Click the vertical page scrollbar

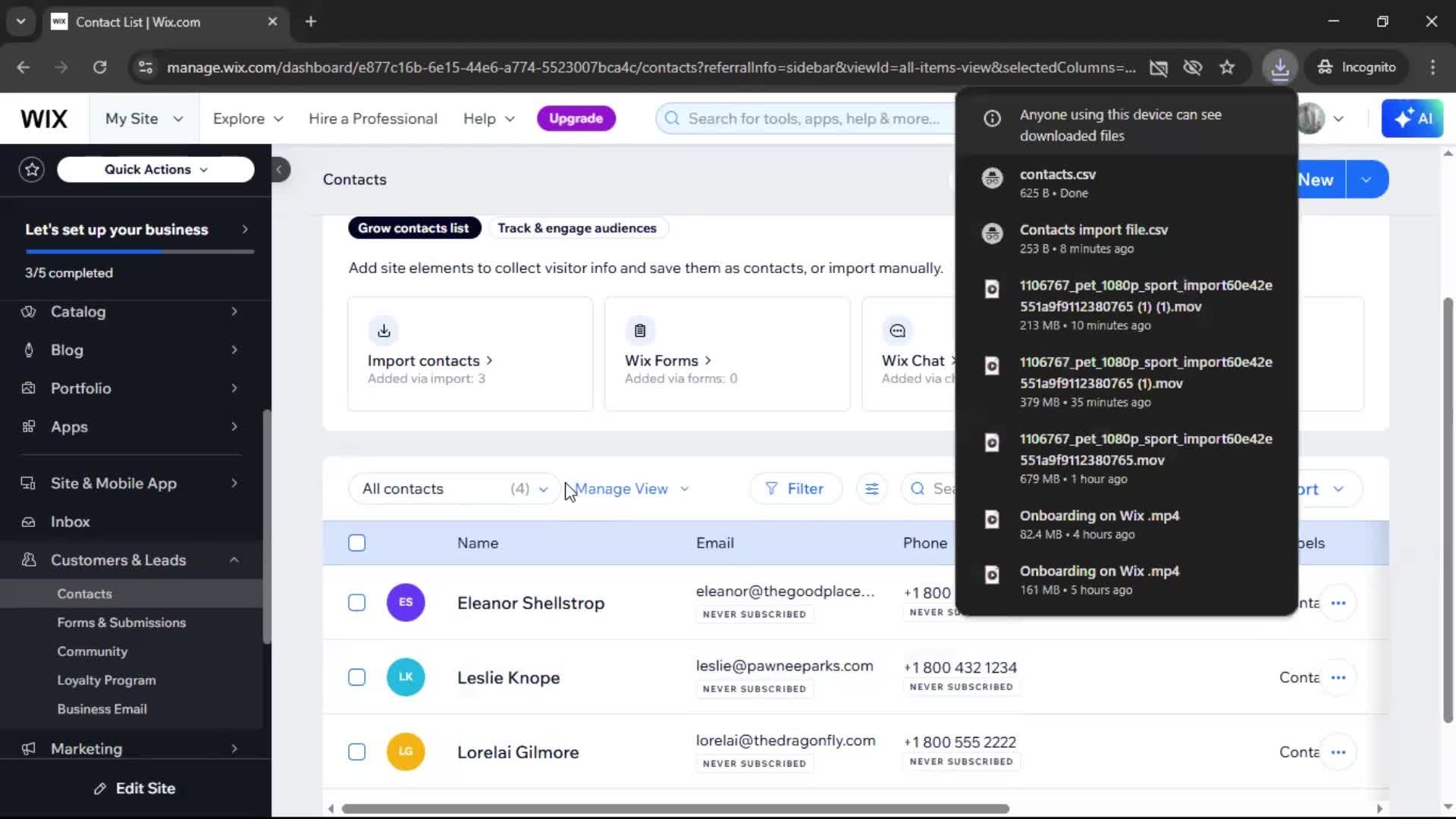(1448, 510)
